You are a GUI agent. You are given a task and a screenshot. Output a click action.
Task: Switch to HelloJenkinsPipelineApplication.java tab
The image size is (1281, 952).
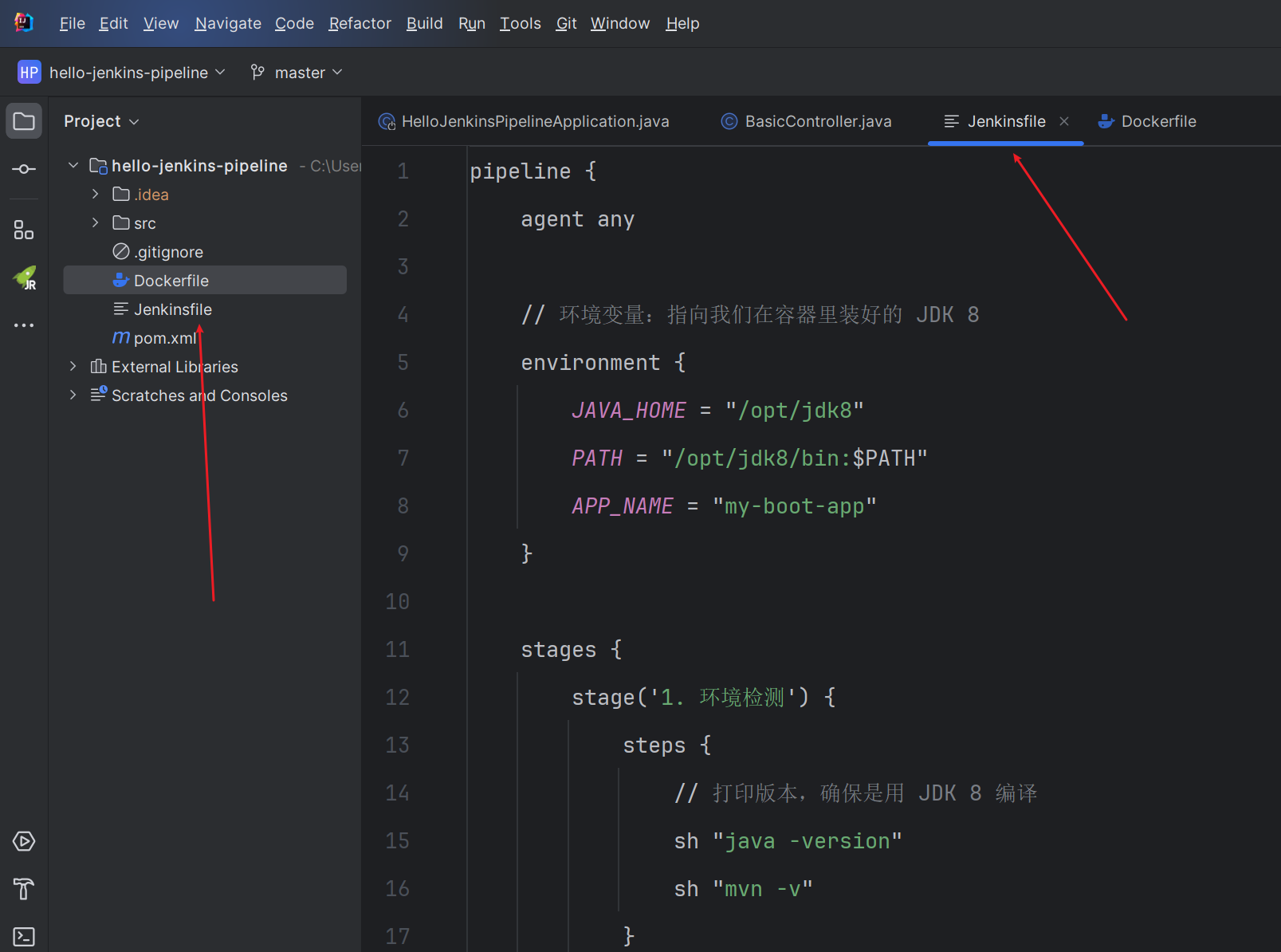pyautogui.click(x=524, y=121)
